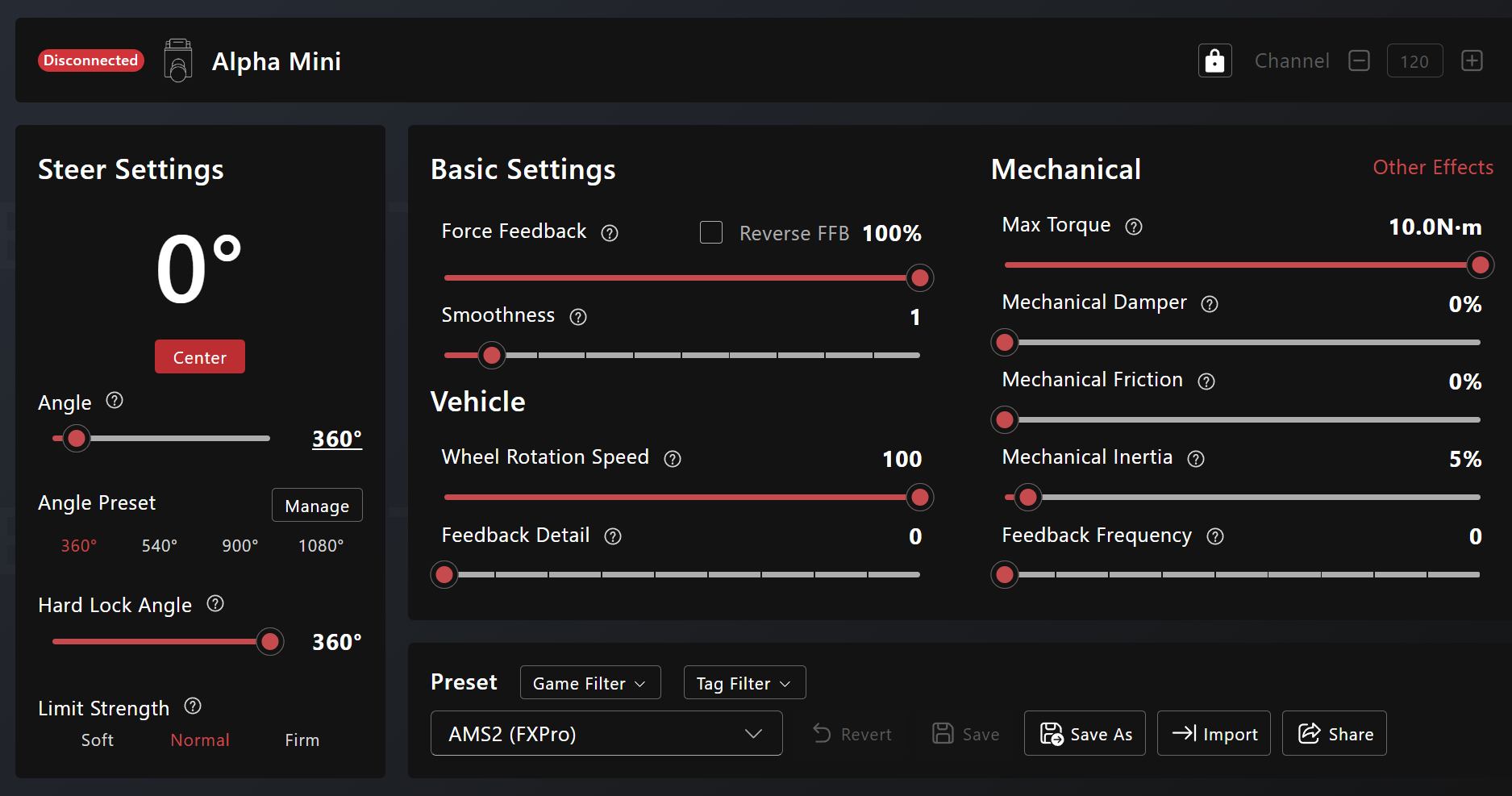Click Manage angle presets button
1512x796 pixels.
(317, 505)
